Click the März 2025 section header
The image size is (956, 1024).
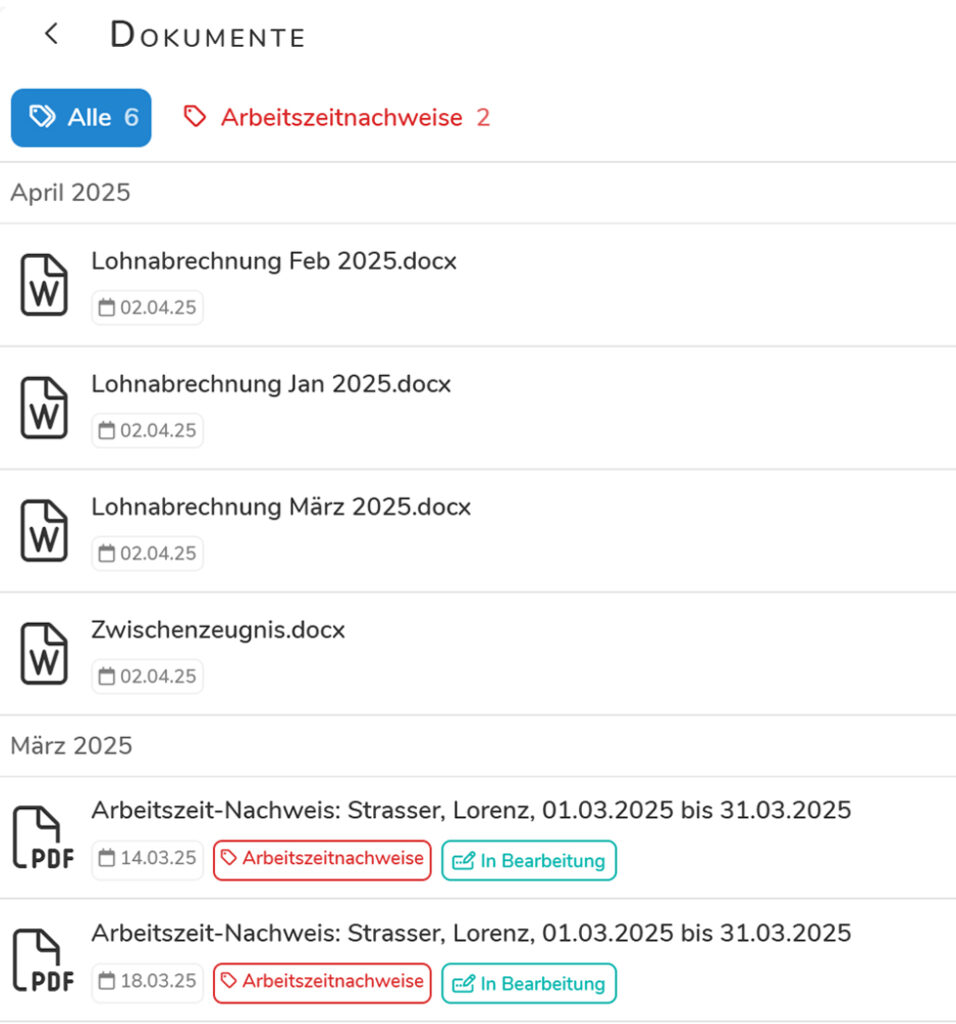click(x=72, y=746)
